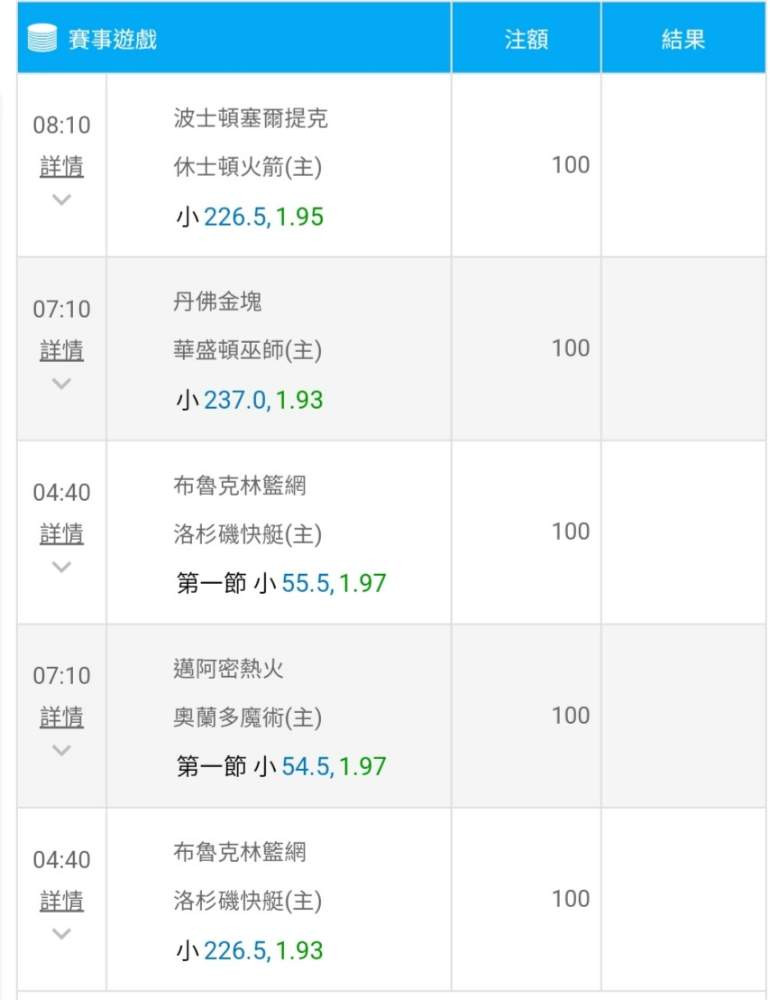Expand the chevron for the 第一節 小 55.5 bet
Viewport: 770px width, 1000px height.
point(61,567)
